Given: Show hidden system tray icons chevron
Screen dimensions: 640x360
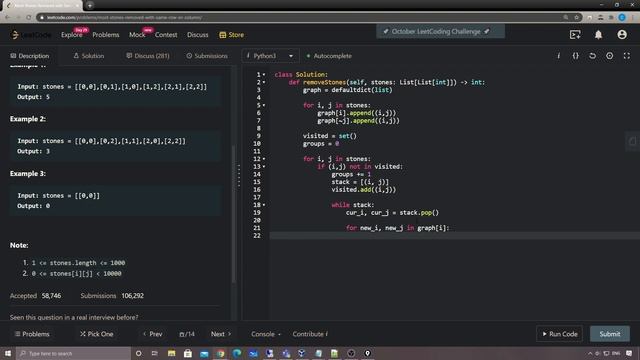Looking at the screenshot, I should click(590, 353).
